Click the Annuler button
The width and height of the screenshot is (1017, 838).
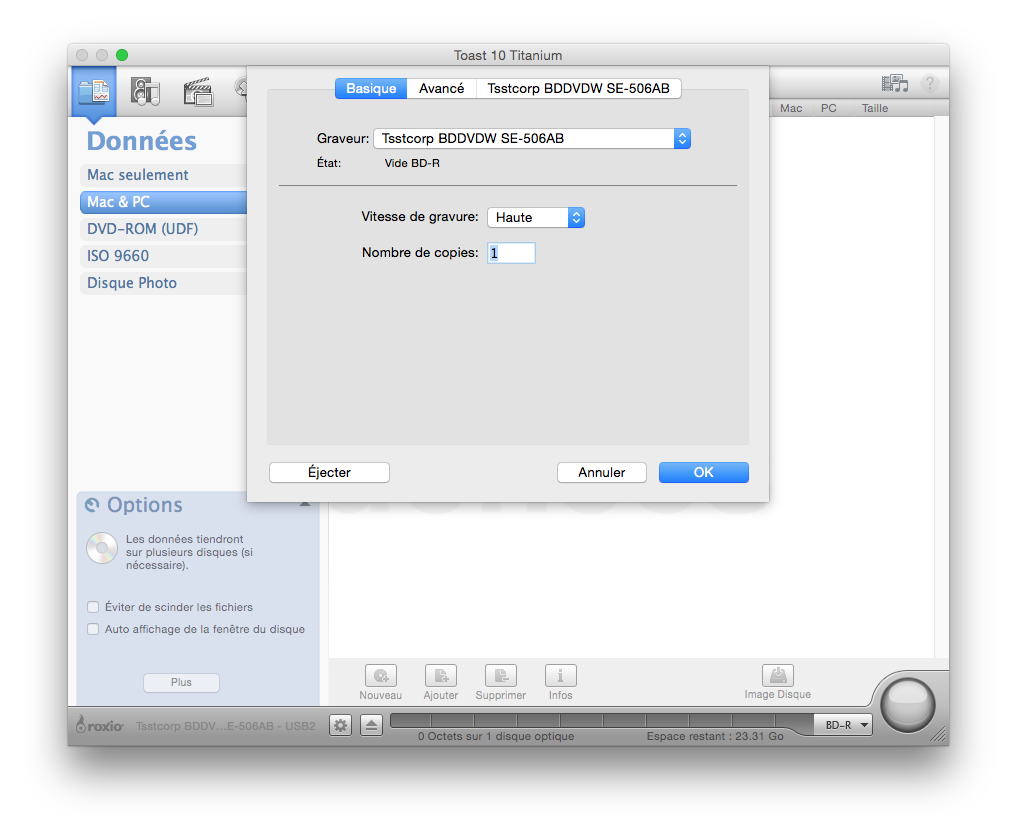[x=601, y=472]
